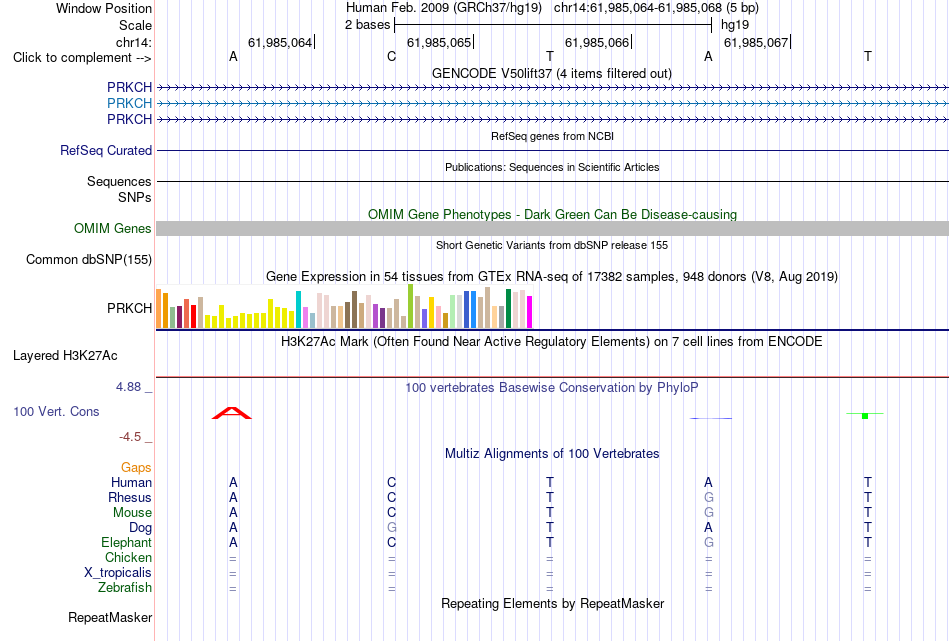Viewport: 950px width, 641px height.
Task: Open the 100 Vert. Cons track label
Action: click(56, 411)
